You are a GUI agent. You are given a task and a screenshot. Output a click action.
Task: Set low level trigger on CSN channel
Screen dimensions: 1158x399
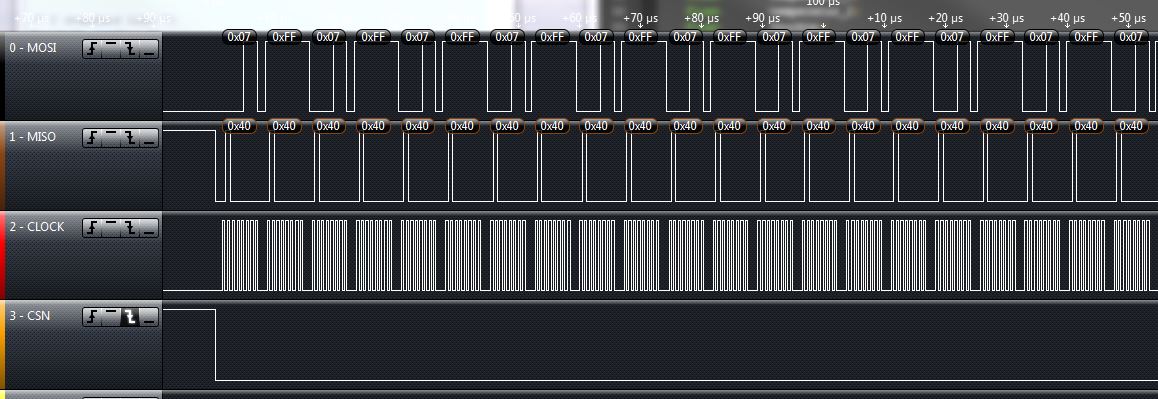point(149,318)
